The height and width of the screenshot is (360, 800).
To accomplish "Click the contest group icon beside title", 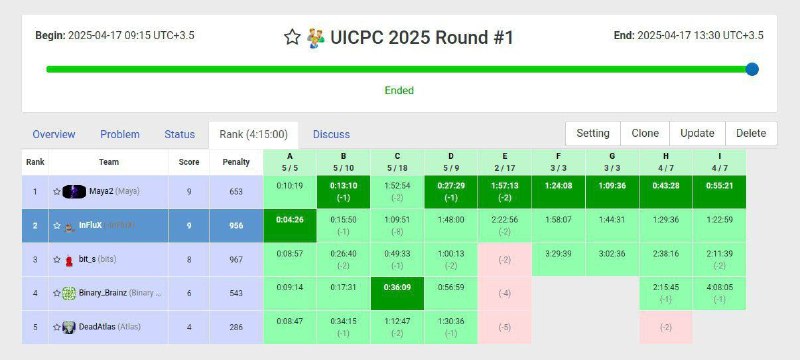I will tap(316, 38).
